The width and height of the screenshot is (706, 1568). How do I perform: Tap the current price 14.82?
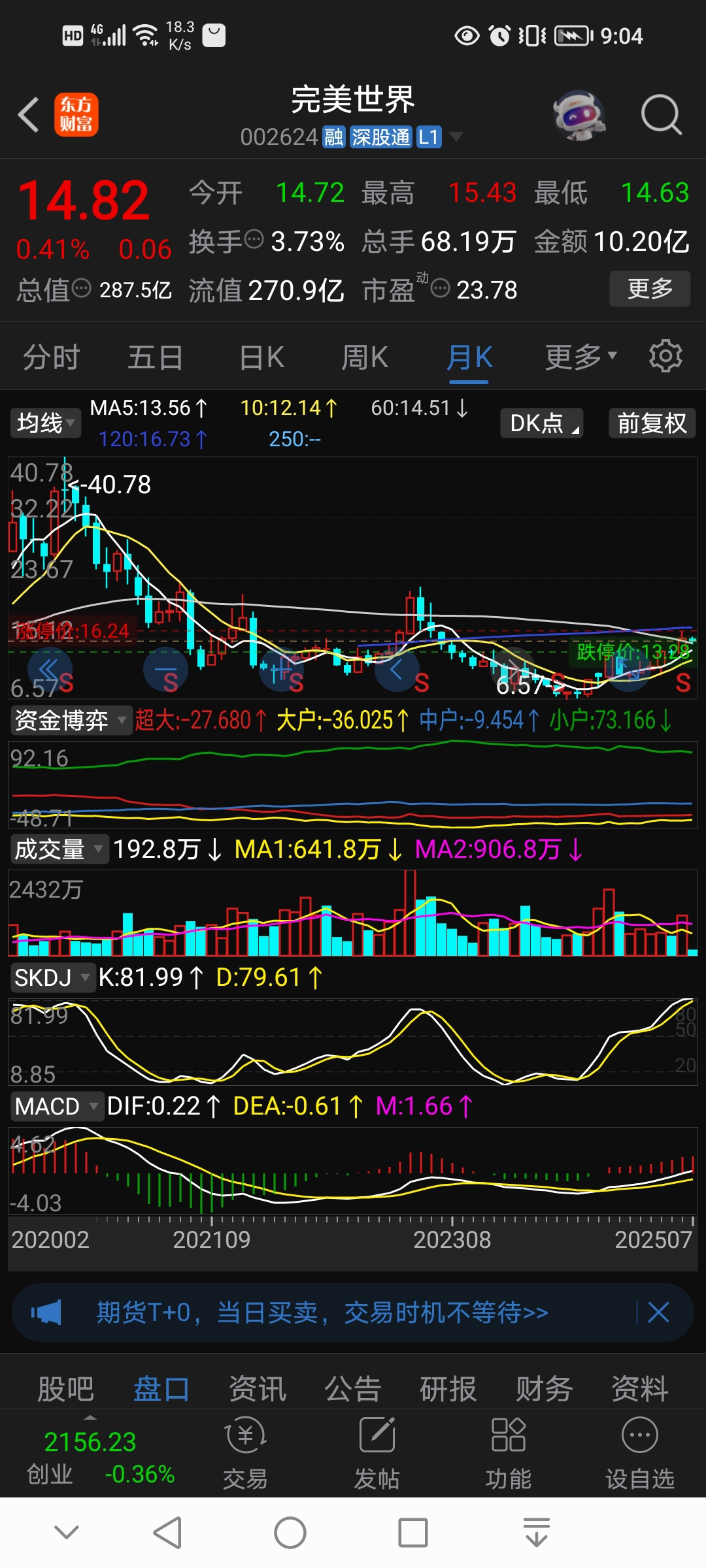pos(84,200)
